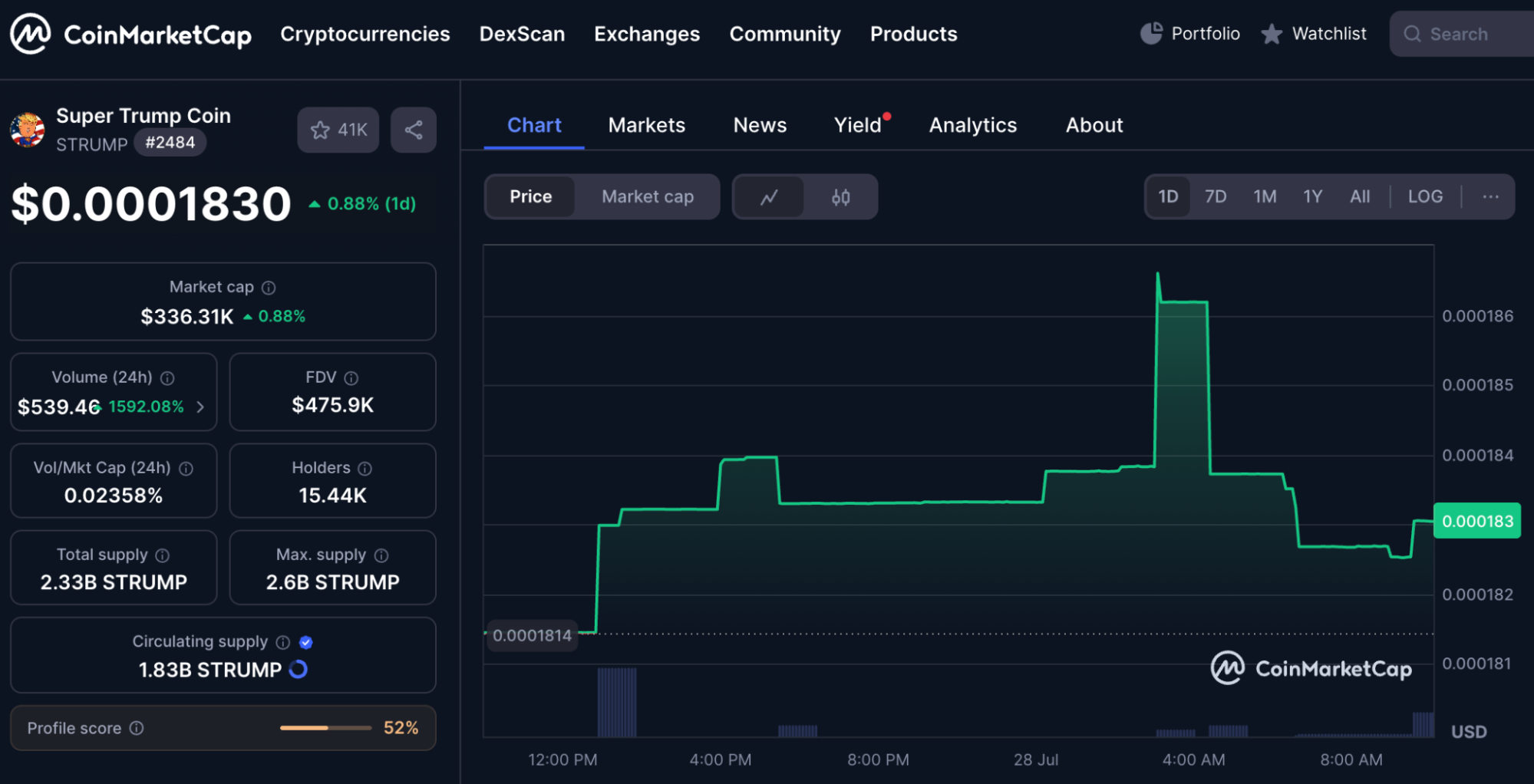
Task: Click the Watchlist link text
Action: [1329, 34]
